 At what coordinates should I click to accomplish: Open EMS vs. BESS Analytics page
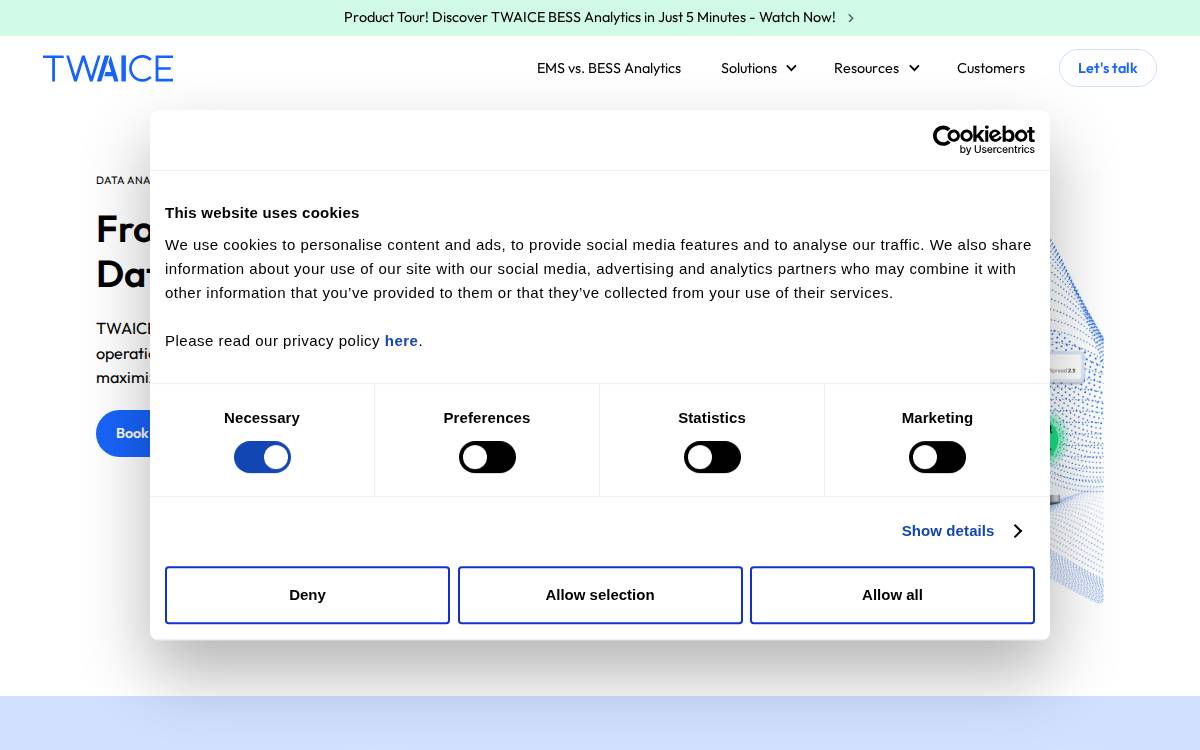pos(609,68)
